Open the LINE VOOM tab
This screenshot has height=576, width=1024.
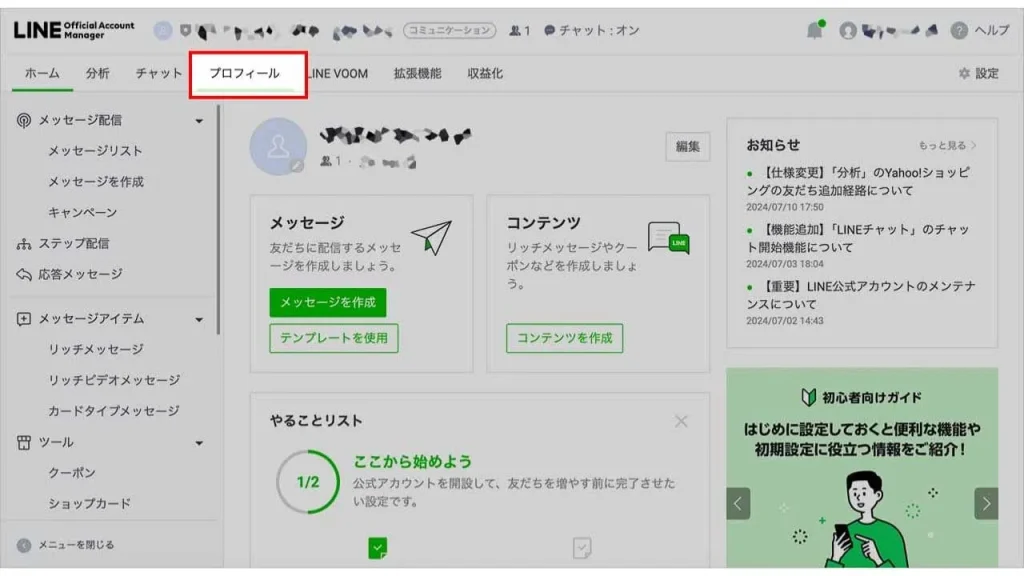pyautogui.click(x=340, y=73)
